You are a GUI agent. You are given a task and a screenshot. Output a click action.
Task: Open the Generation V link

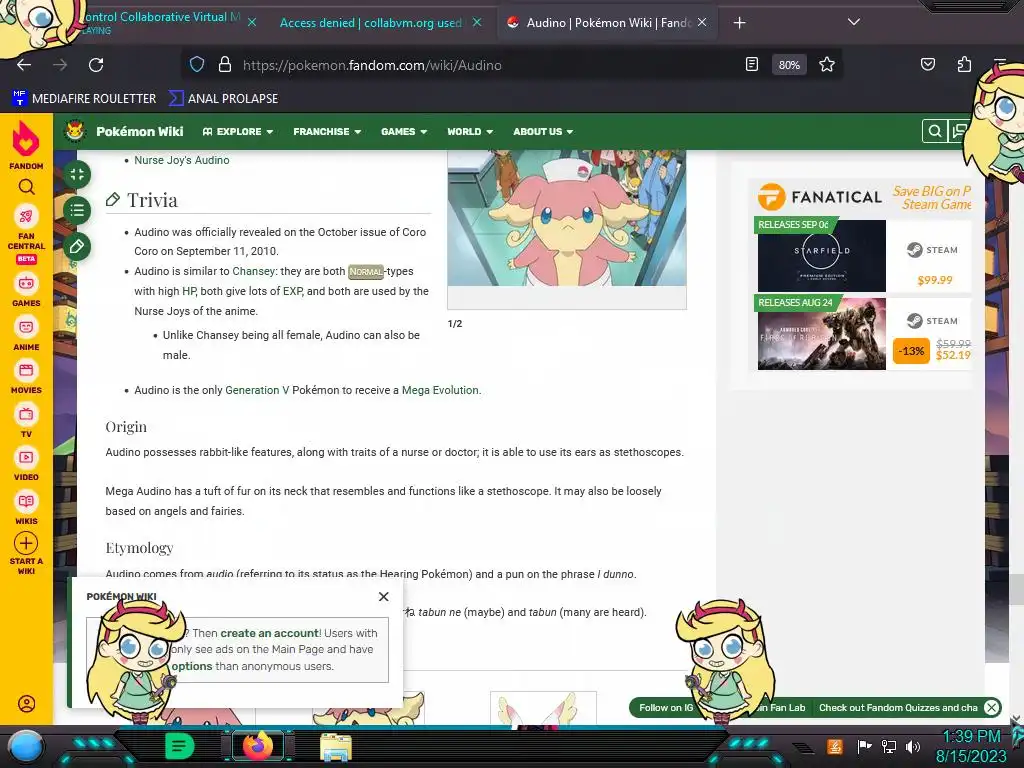pyautogui.click(x=257, y=390)
